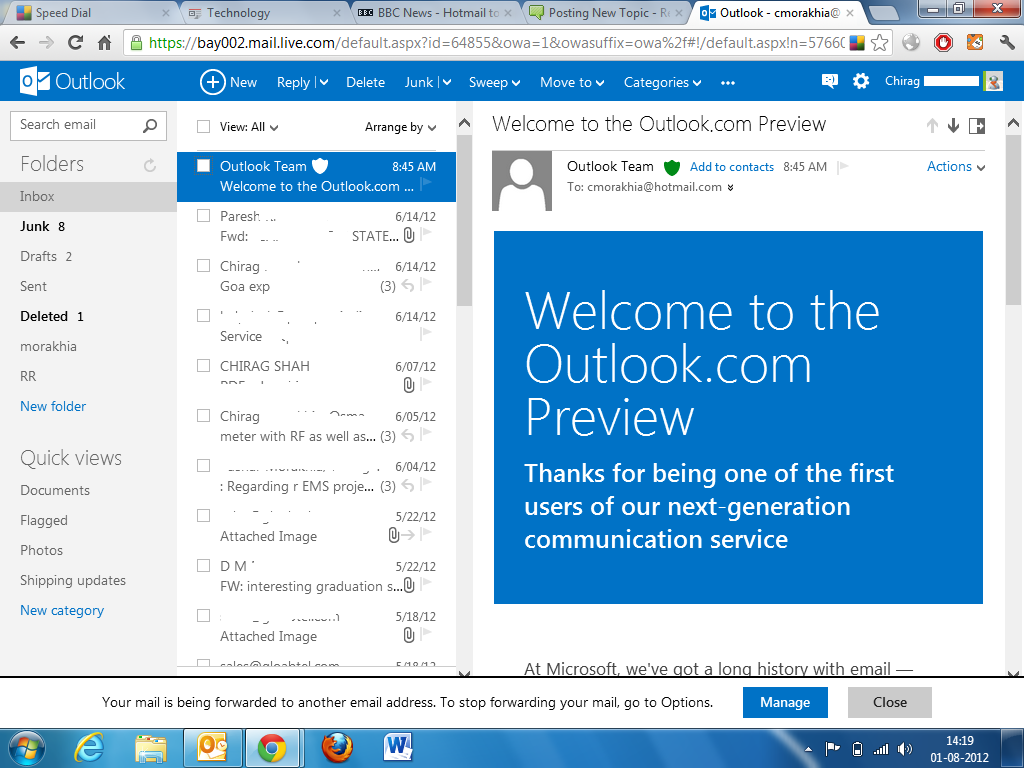1024x768 pixels.
Task: Check the Service email checkbox
Action: pos(204,315)
